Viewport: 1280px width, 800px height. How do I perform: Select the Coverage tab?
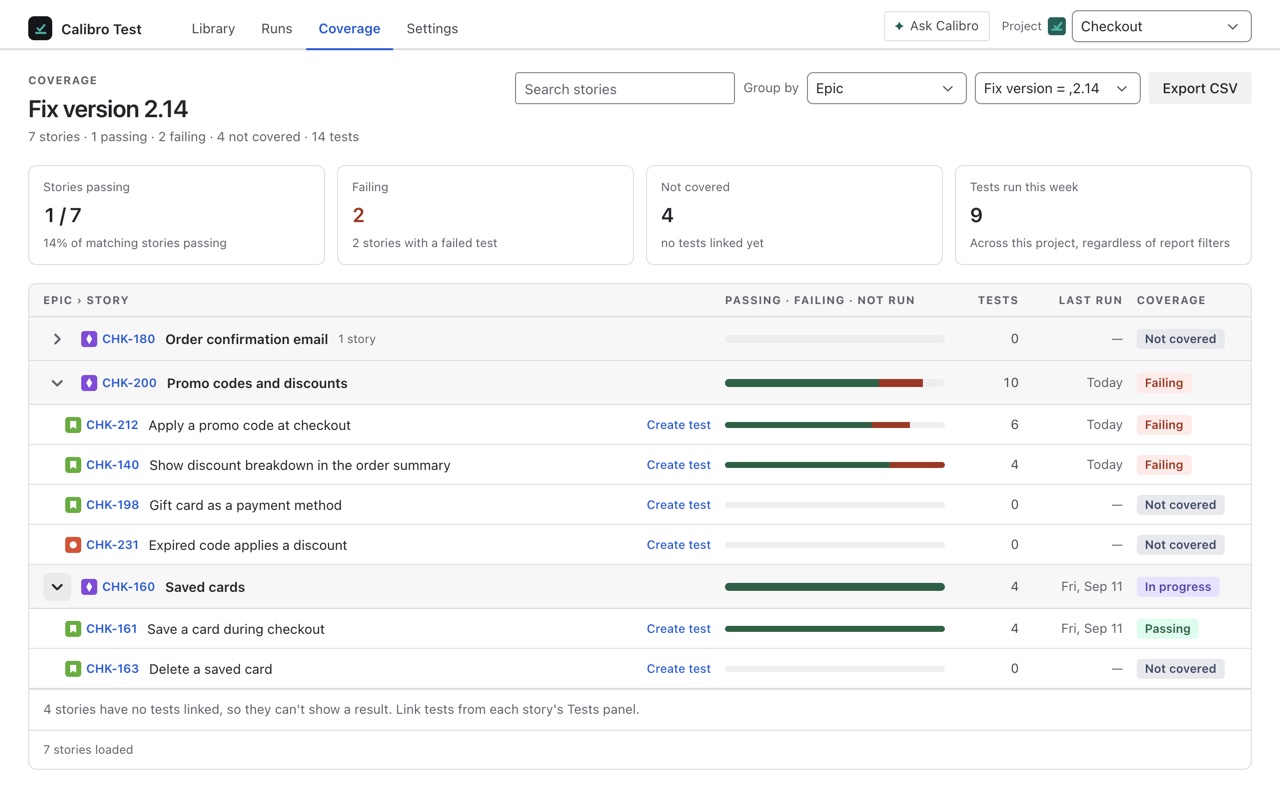point(349,28)
